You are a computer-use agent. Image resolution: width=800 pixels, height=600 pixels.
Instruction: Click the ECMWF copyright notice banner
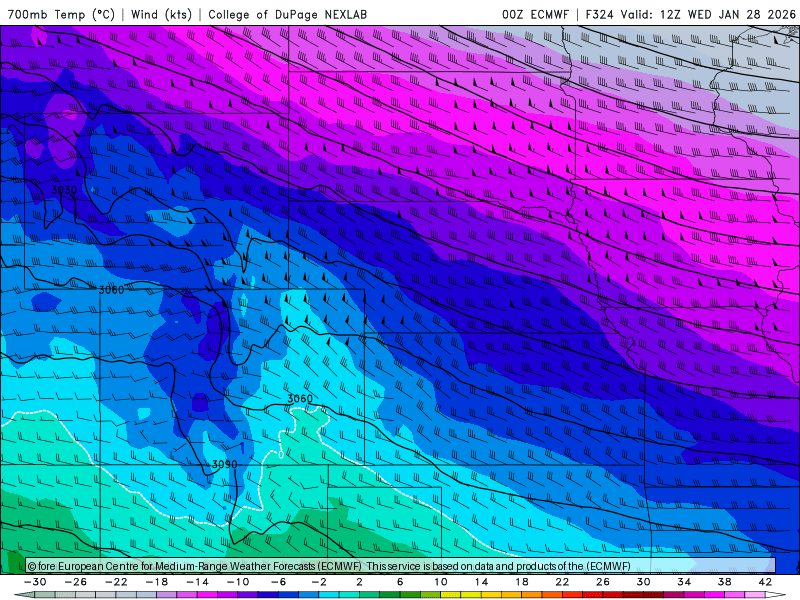(x=401, y=566)
